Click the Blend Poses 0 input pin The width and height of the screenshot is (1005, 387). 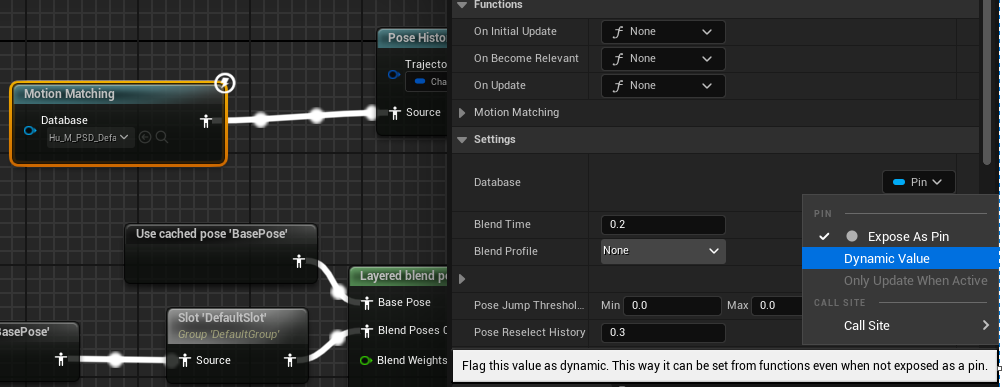pyautogui.click(x=367, y=331)
